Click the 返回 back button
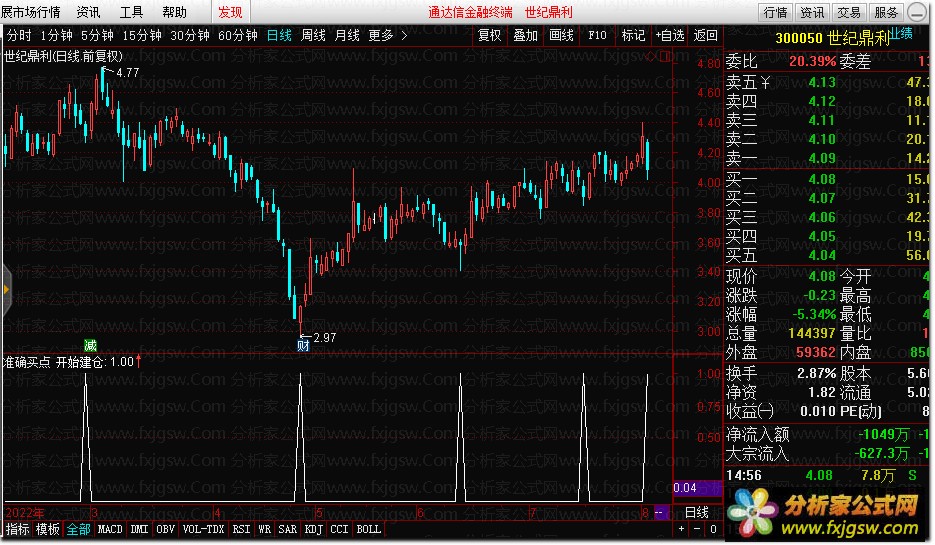 705,36
